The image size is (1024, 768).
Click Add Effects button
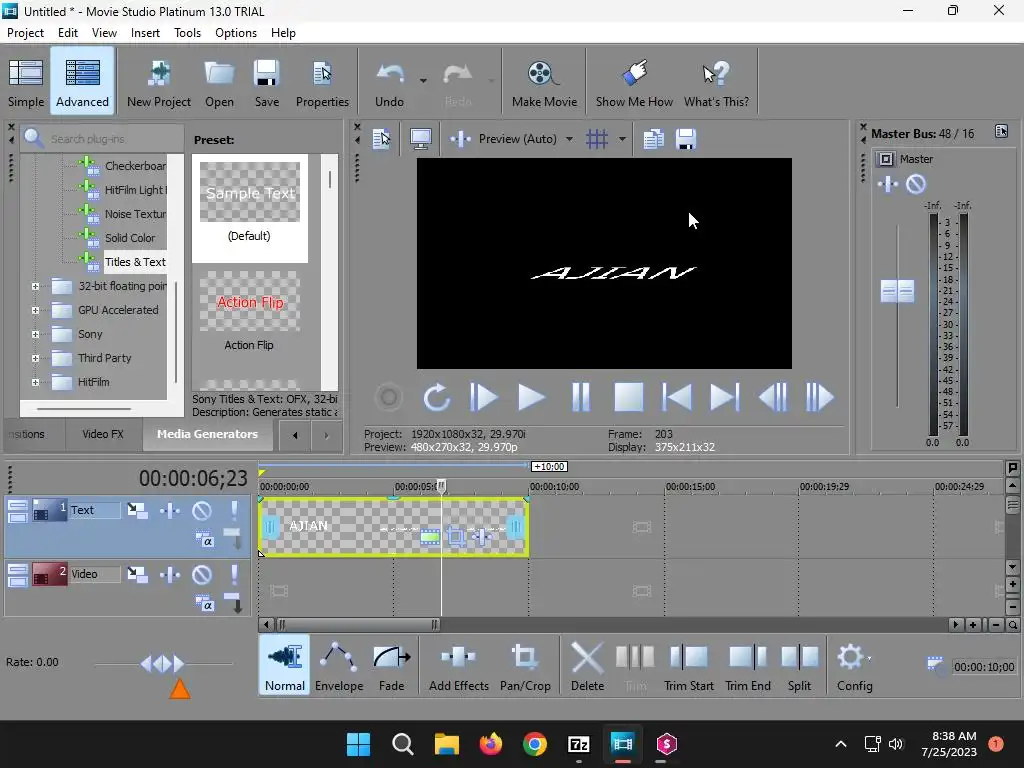[x=458, y=666]
